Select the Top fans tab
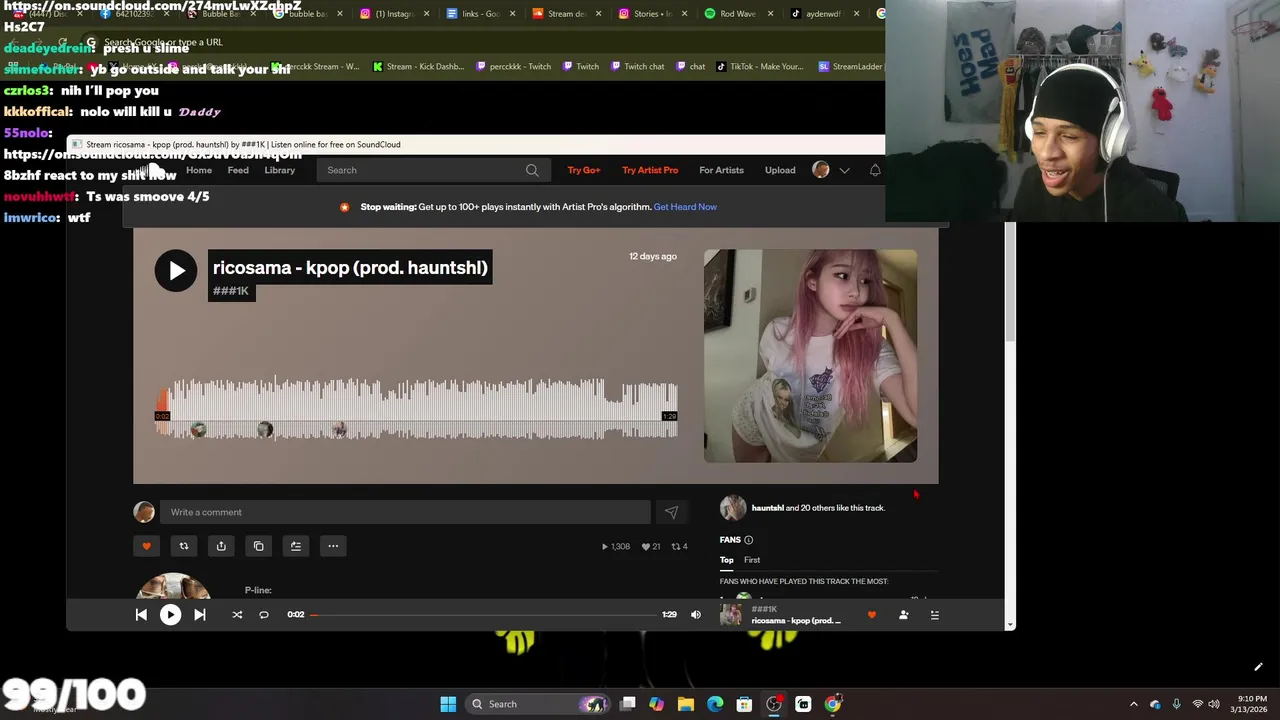 point(727,560)
